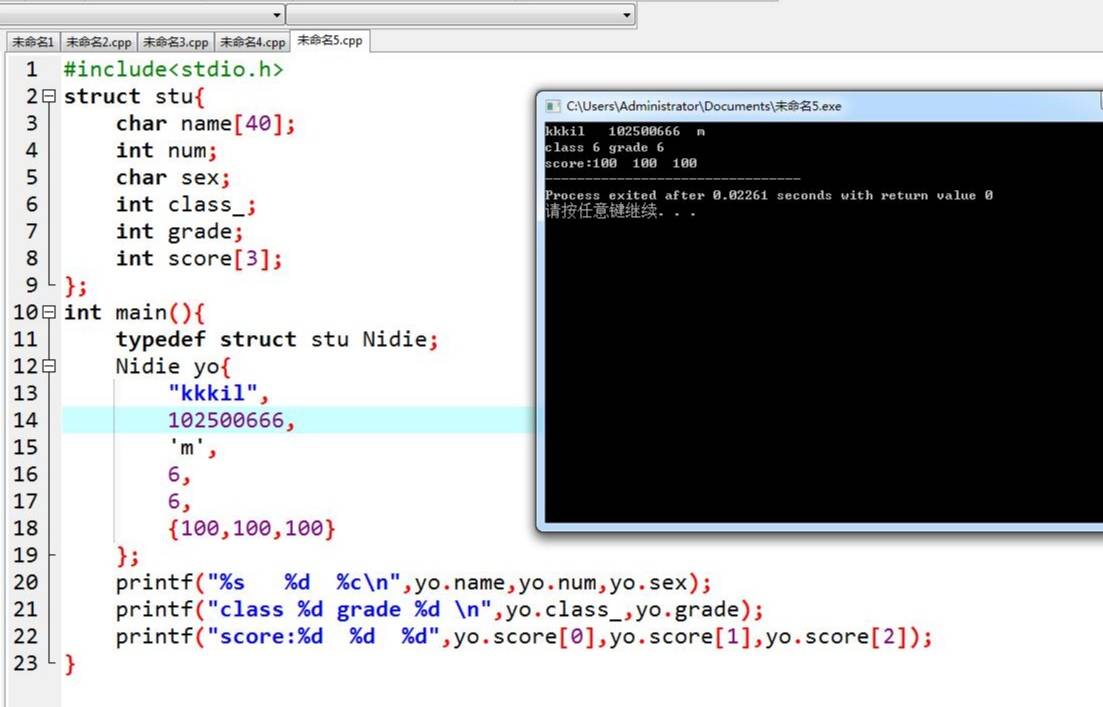Click the closing brace on line 23

(70, 663)
